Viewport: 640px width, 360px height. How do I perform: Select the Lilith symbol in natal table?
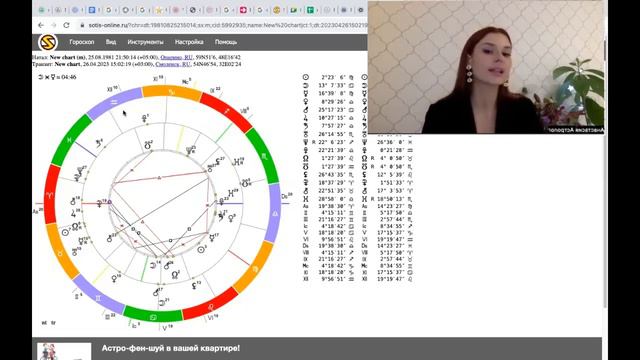tap(306, 175)
